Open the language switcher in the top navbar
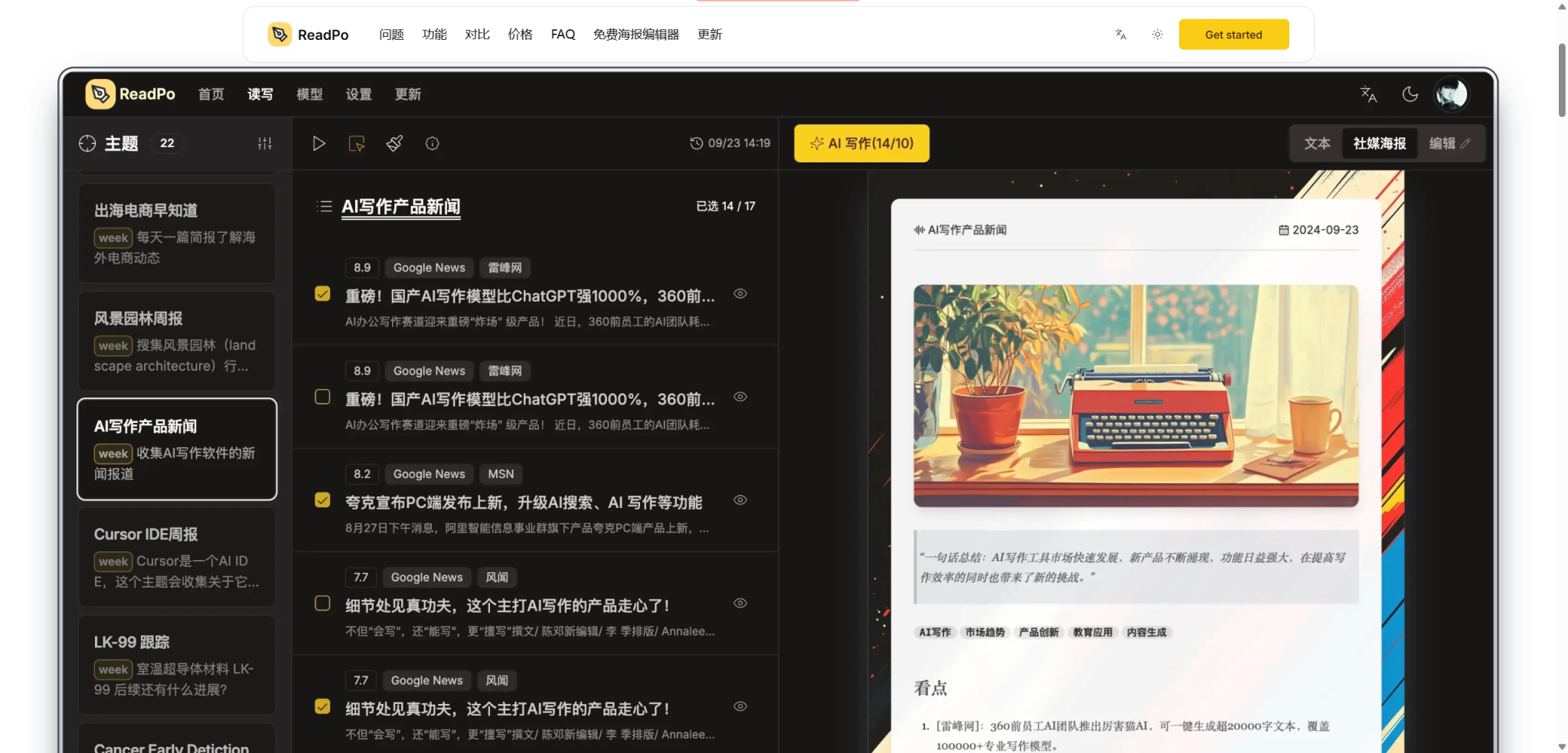The height and width of the screenshot is (753, 1568). point(1121,34)
